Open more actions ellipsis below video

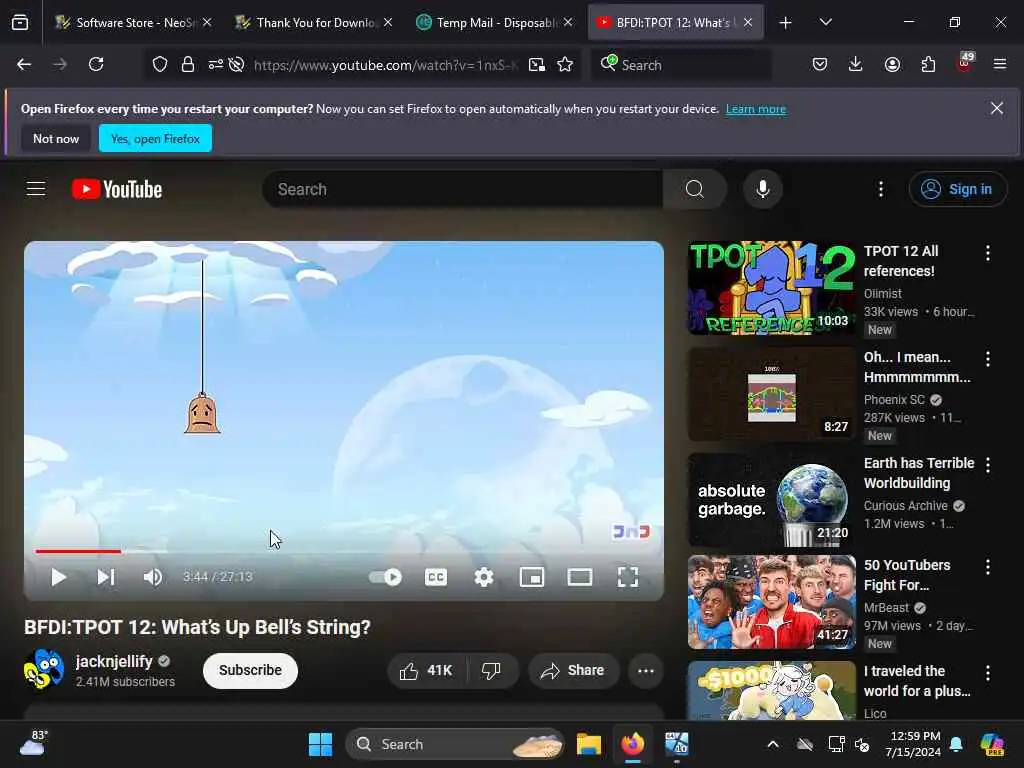pyautogui.click(x=646, y=671)
